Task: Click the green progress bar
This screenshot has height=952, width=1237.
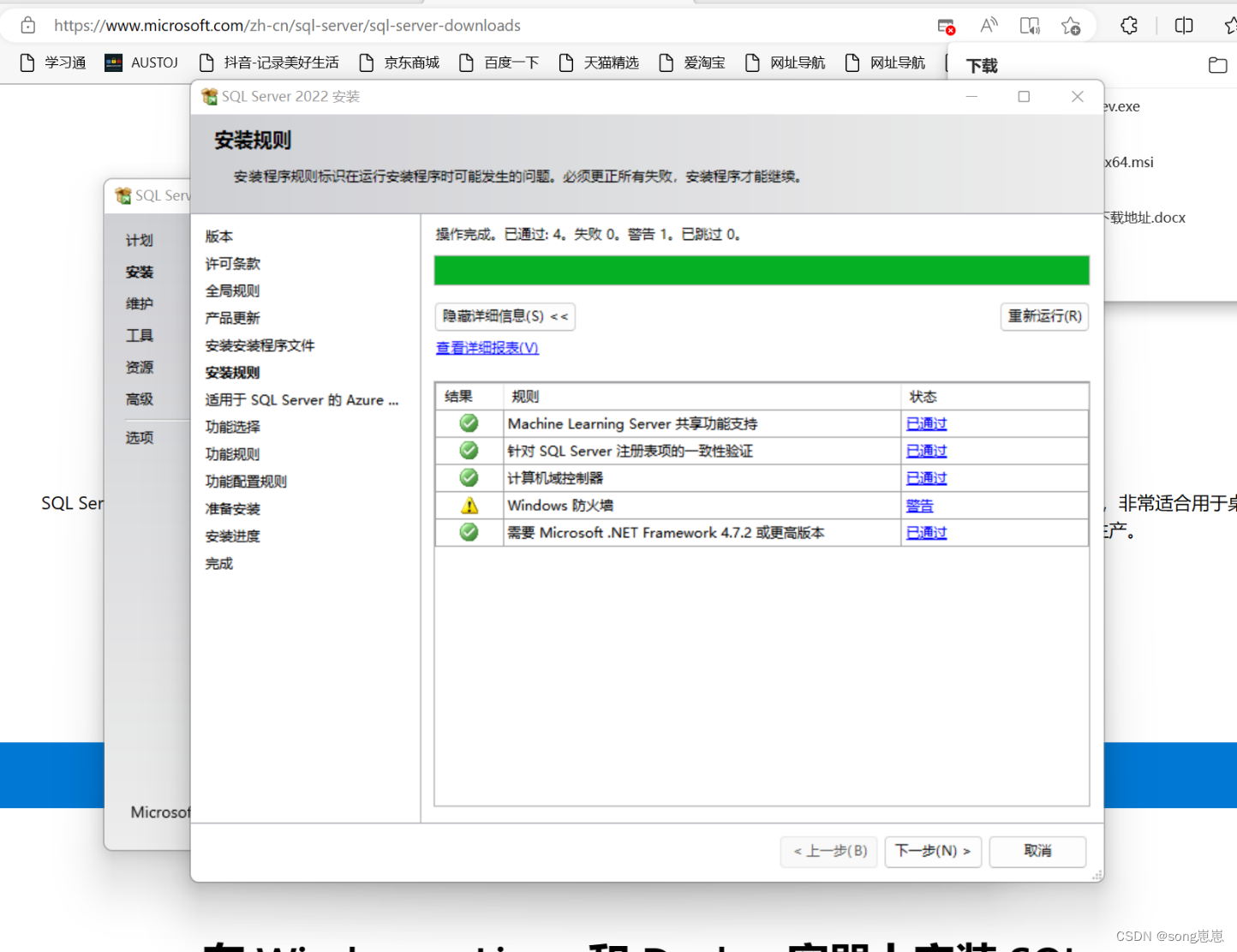Action: 762,270
